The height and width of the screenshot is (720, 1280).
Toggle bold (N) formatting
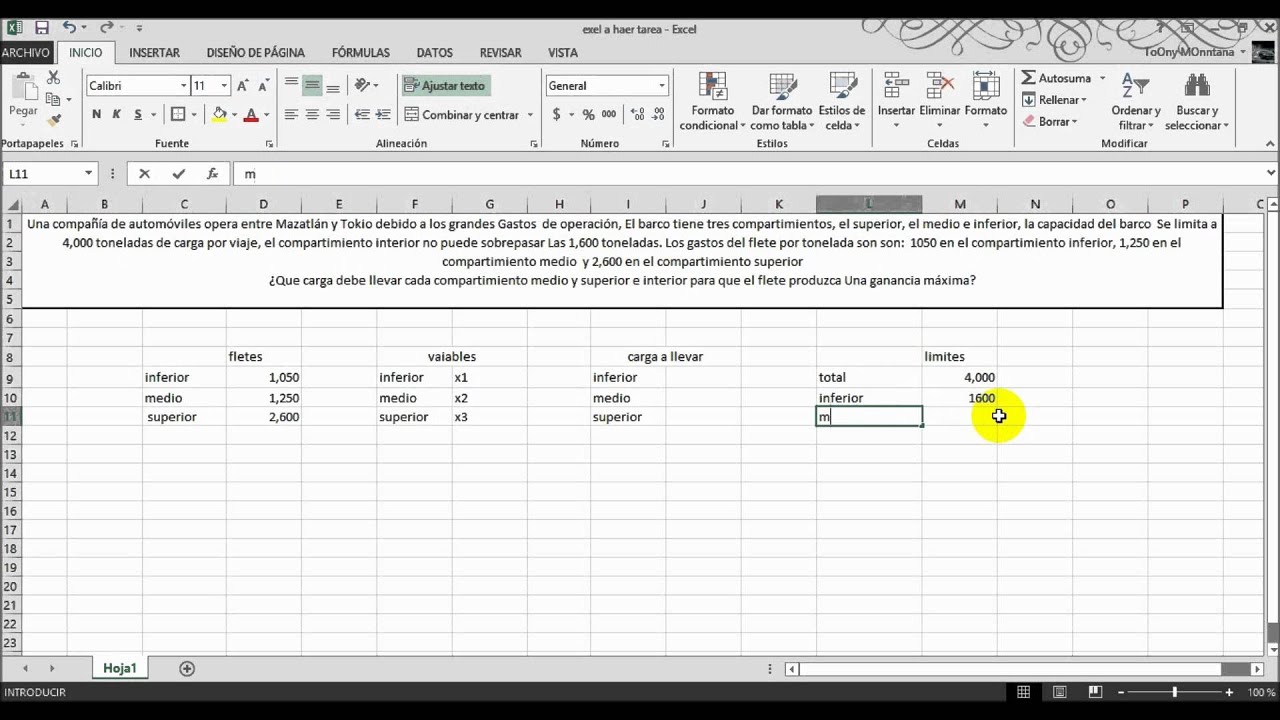[x=96, y=115]
